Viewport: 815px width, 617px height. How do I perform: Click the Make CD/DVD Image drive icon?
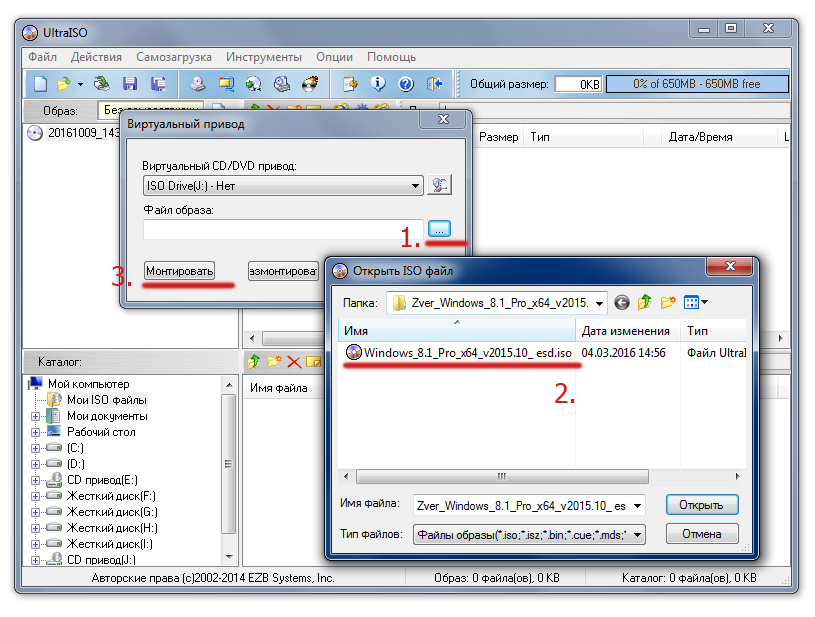pos(198,84)
